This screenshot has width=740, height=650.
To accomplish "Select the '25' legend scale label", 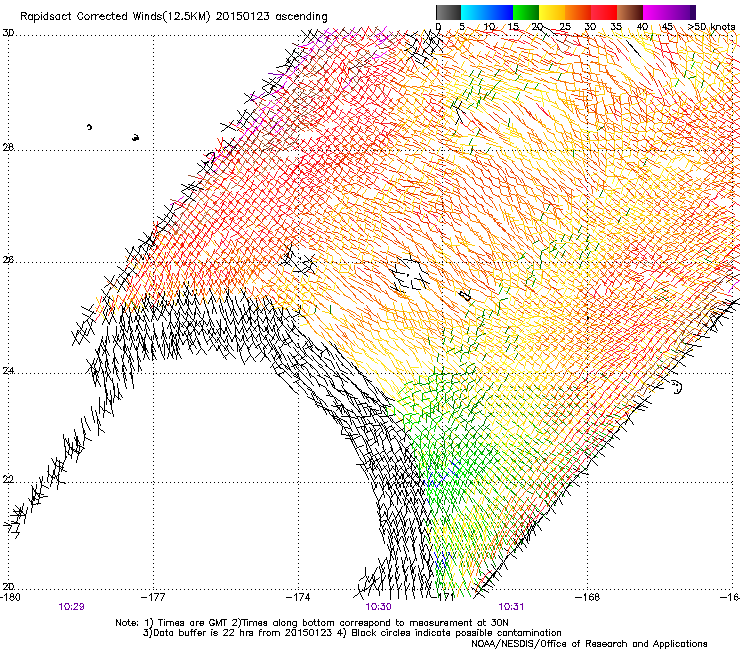I will tap(564, 26).
